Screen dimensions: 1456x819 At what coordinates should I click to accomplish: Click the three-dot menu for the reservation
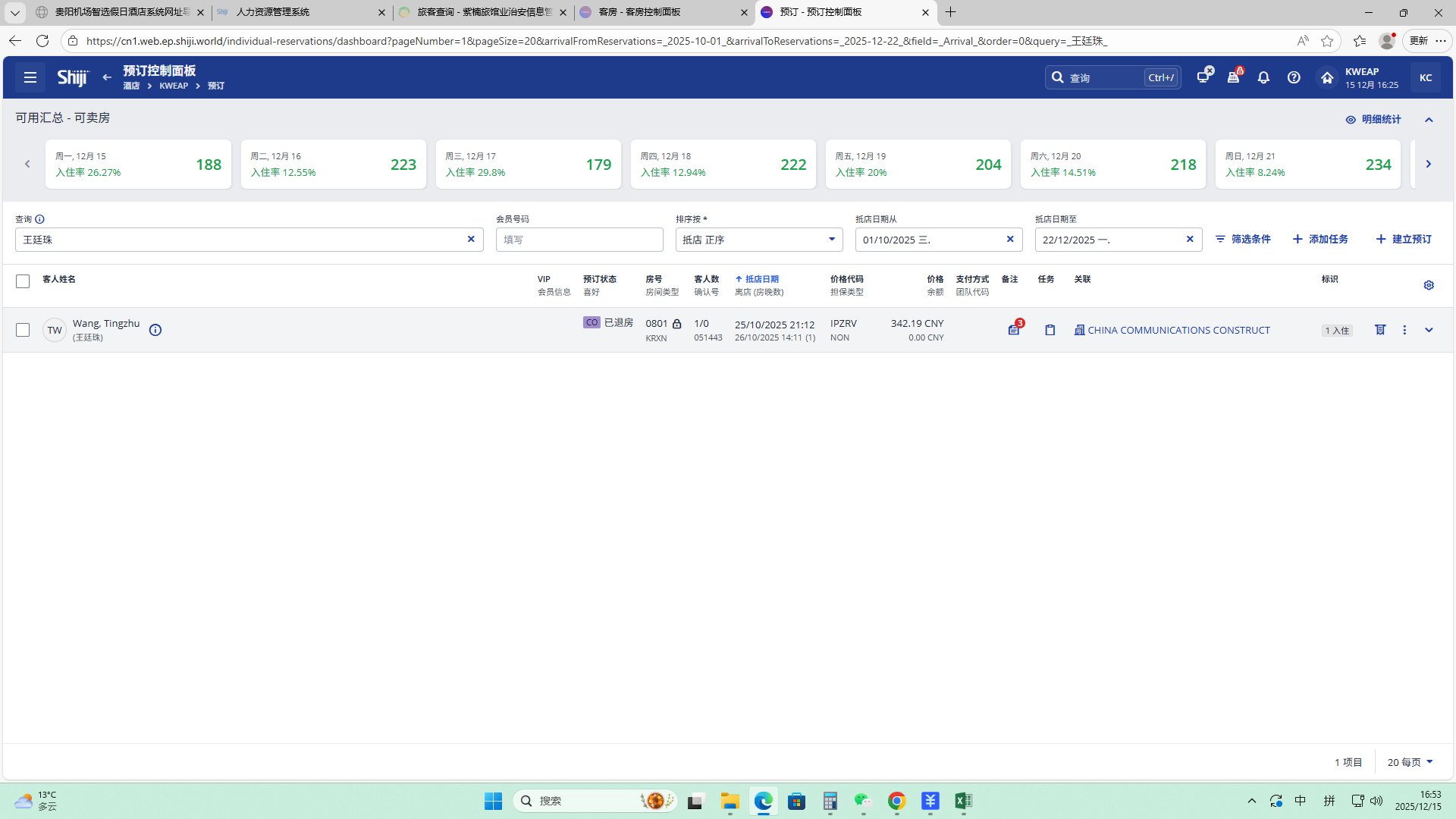[1404, 330]
